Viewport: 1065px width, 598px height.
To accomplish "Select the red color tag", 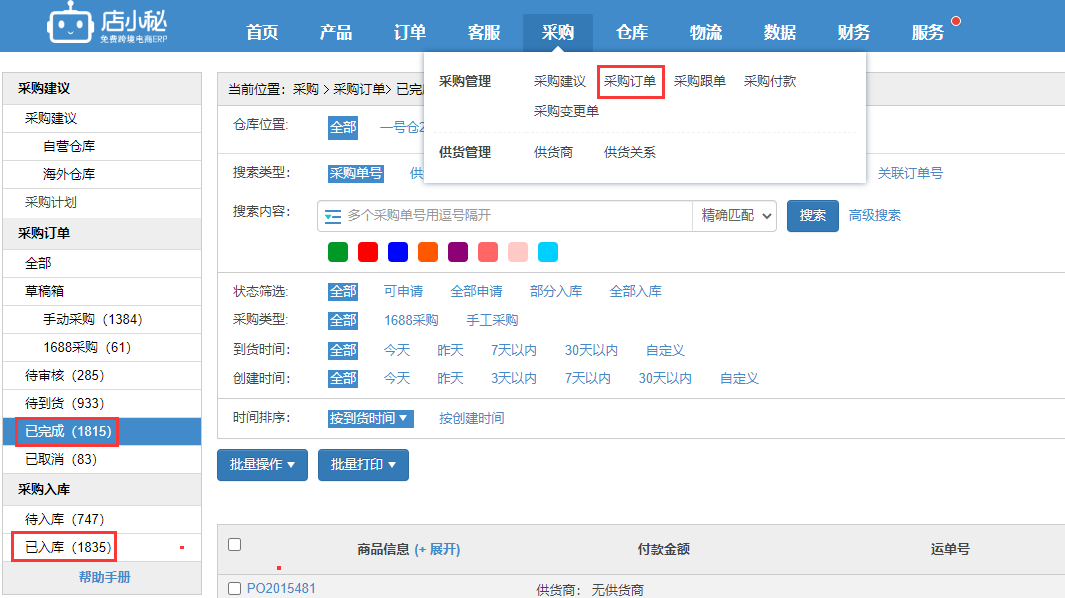I will click(367, 252).
